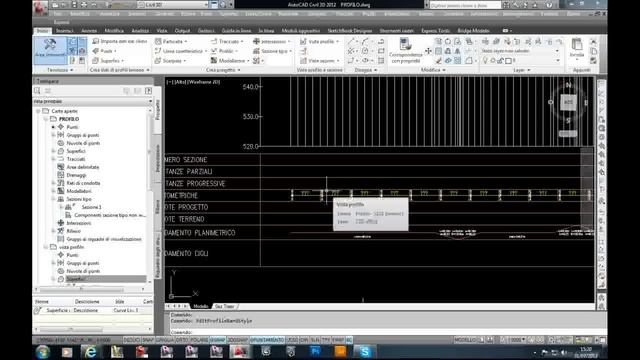640x360 pixels.
Task: Click the Windows Start button
Action: (42, 351)
